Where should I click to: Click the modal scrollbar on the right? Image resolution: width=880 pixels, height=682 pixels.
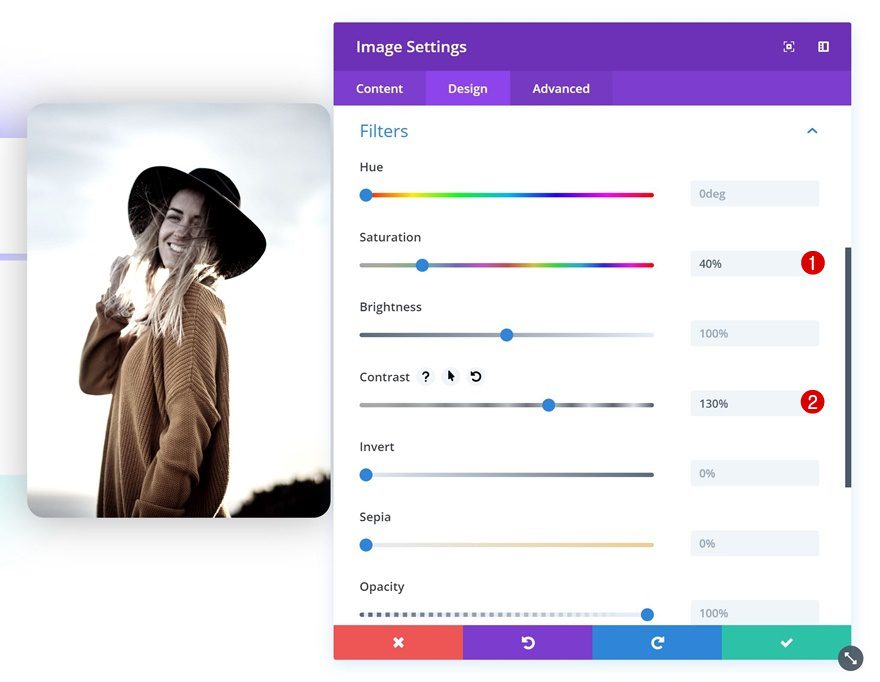[x=845, y=350]
